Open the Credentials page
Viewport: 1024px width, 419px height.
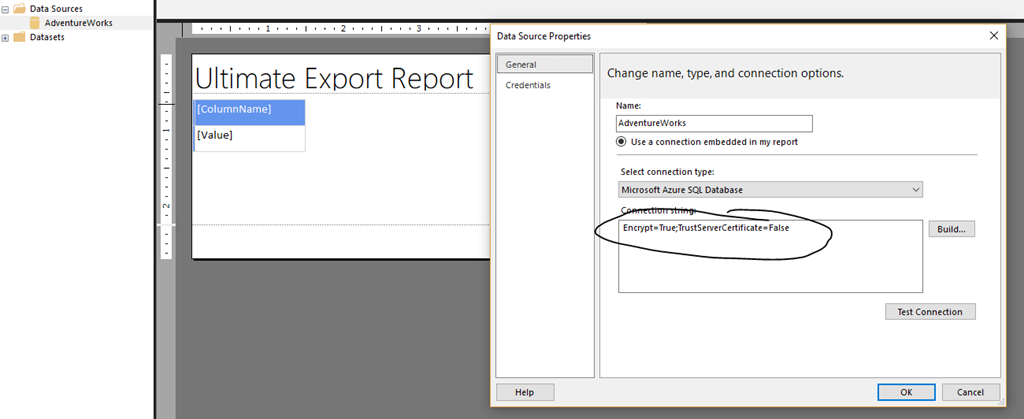pyautogui.click(x=528, y=85)
